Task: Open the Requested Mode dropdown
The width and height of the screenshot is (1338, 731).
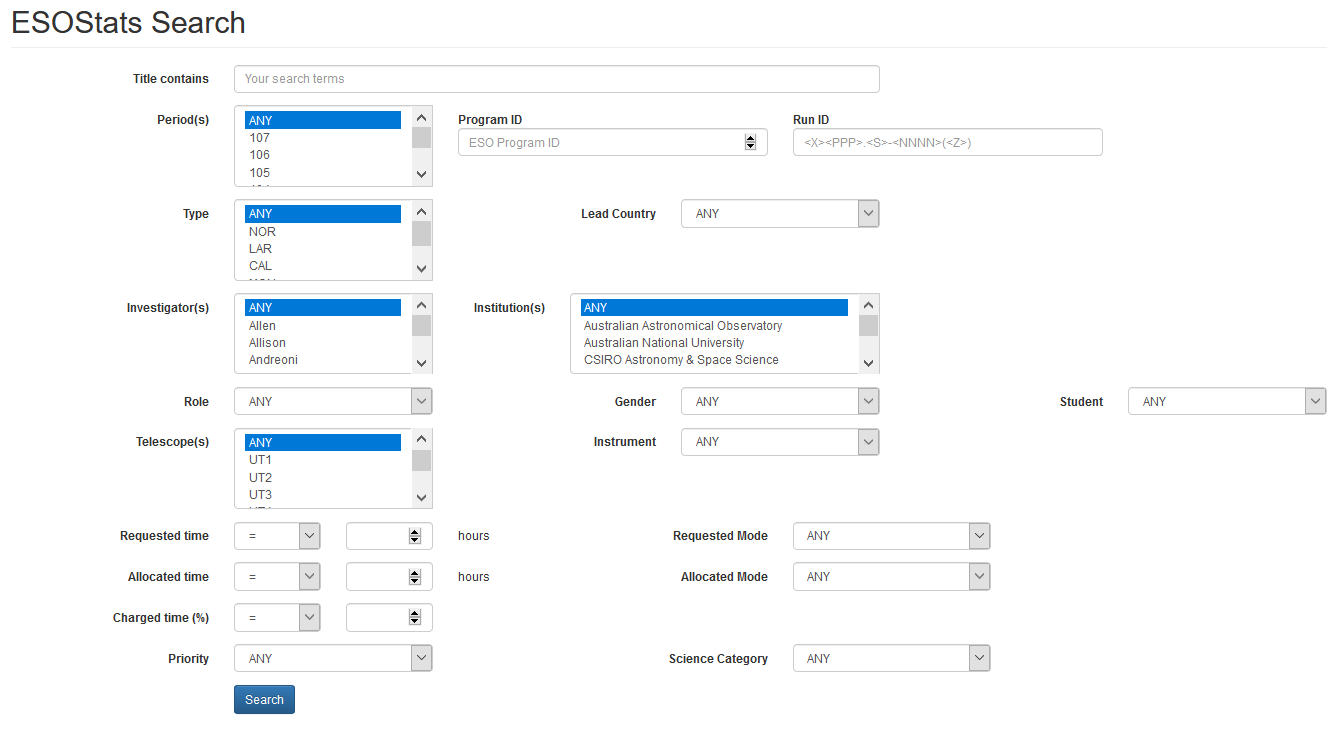Action: point(891,536)
